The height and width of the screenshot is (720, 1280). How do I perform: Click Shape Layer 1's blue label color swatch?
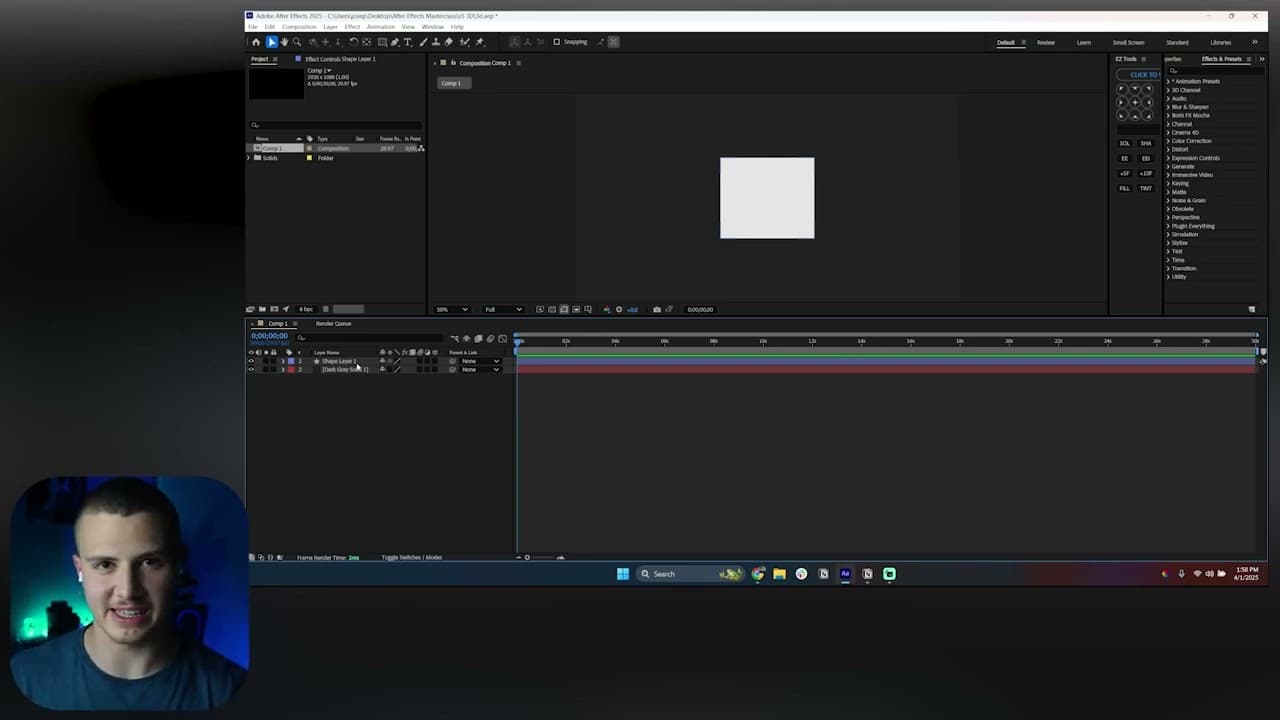(x=291, y=361)
